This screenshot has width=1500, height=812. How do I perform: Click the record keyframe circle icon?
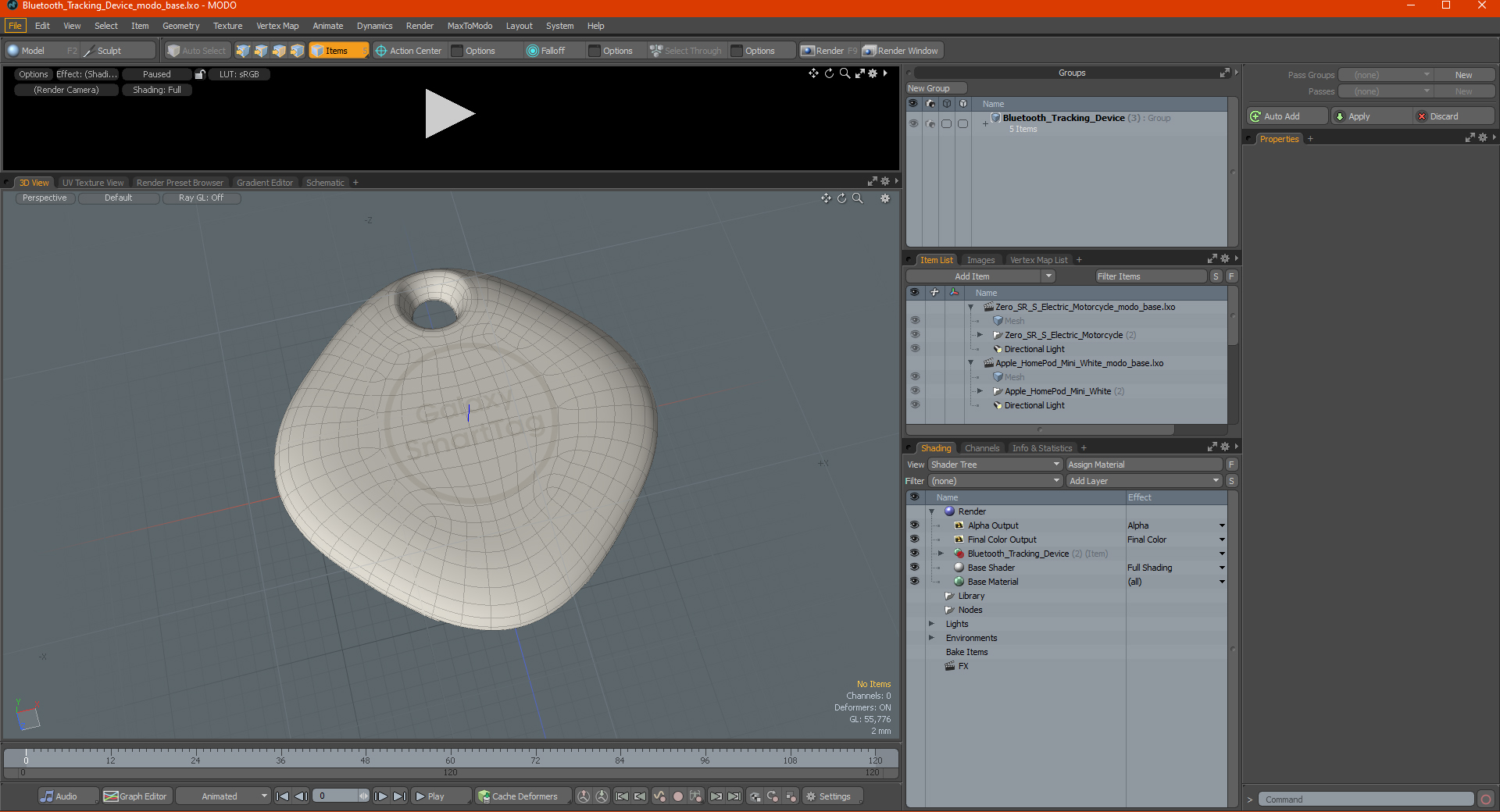[678, 796]
